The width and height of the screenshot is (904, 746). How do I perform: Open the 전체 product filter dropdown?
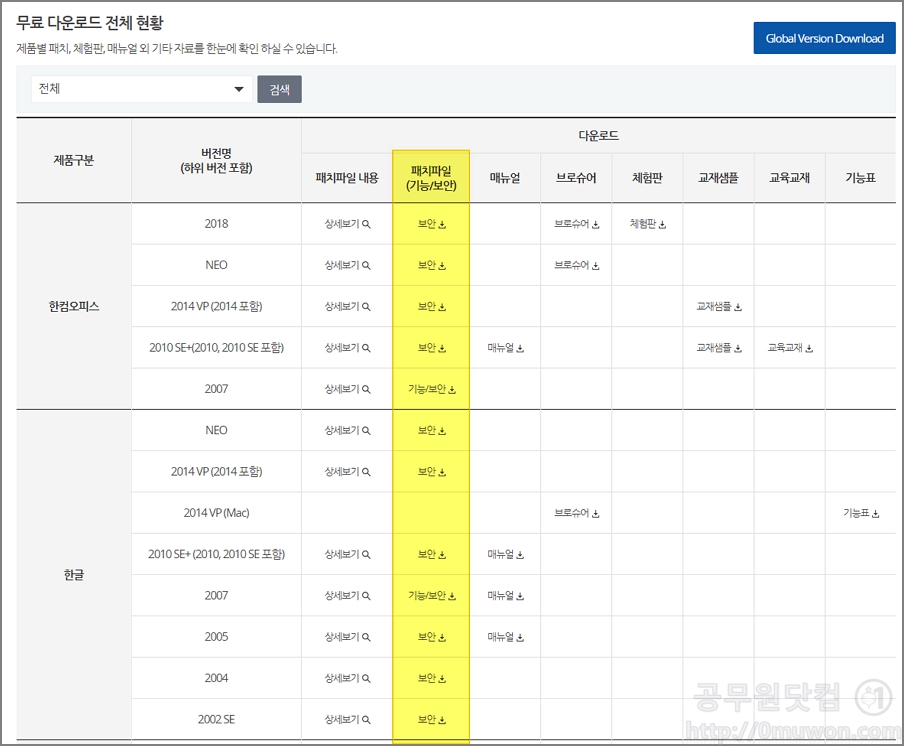(141, 89)
